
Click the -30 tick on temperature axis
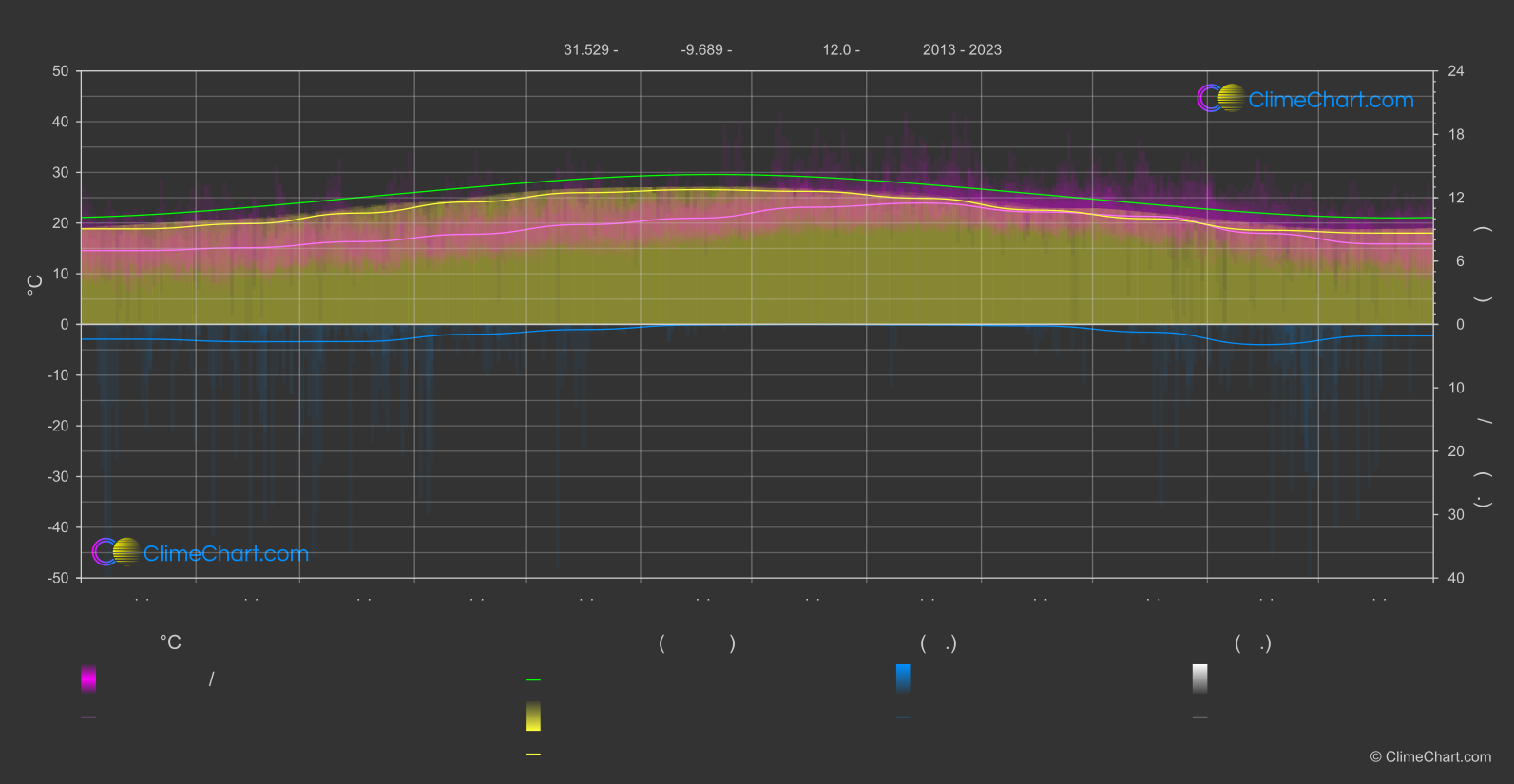tap(58, 476)
